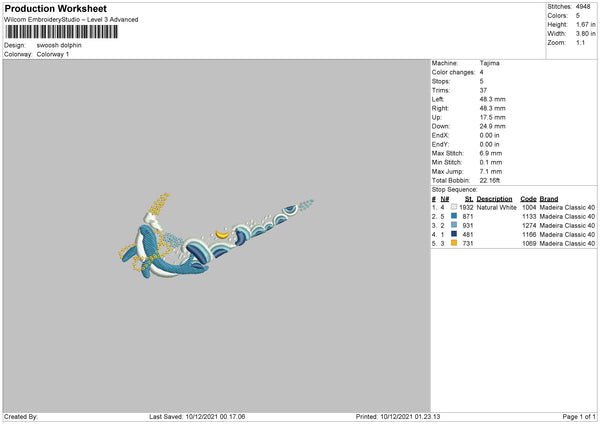Click the stitch count 731 in row 5

[x=468, y=243]
